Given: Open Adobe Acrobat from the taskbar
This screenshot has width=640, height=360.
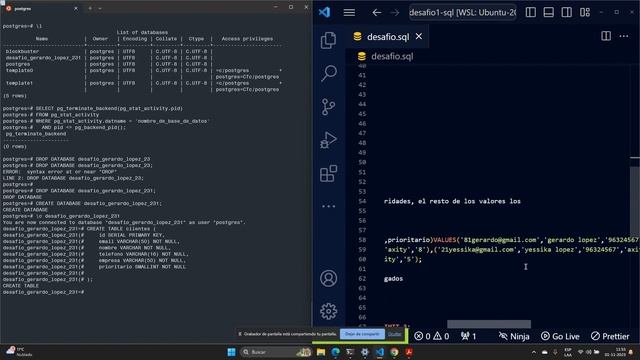Looking at the screenshot, I should pyautogui.click(x=409, y=352).
